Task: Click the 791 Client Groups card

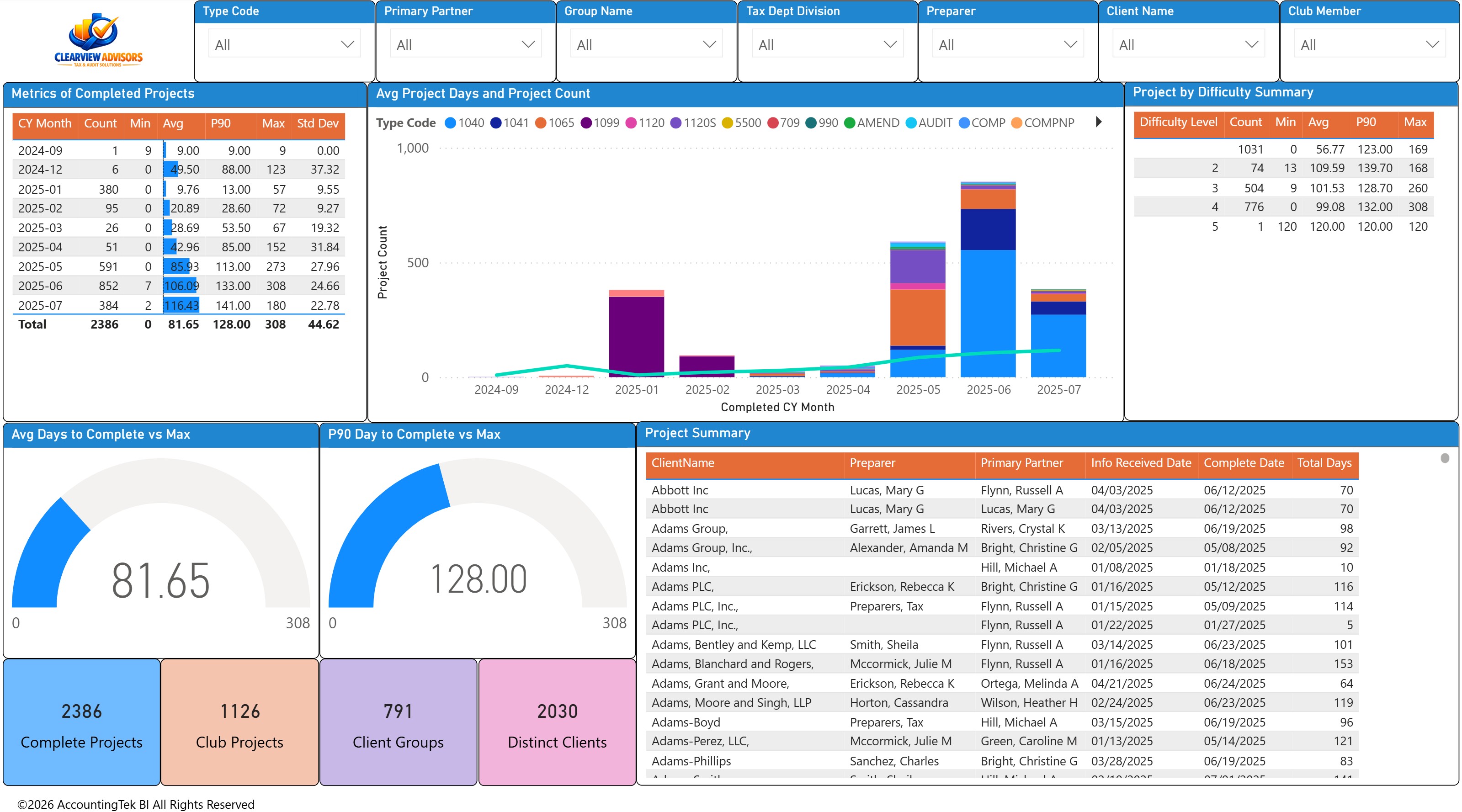Action: click(x=399, y=722)
